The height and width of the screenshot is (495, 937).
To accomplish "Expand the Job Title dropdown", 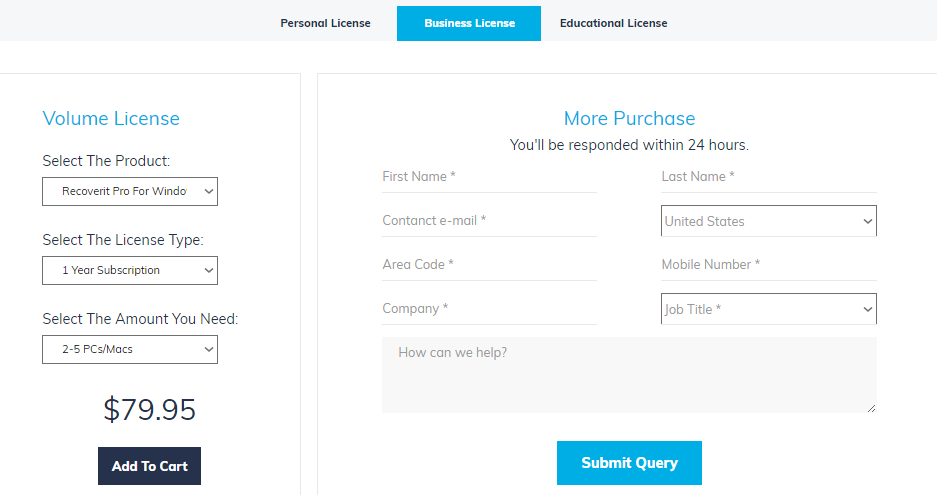I will (768, 309).
